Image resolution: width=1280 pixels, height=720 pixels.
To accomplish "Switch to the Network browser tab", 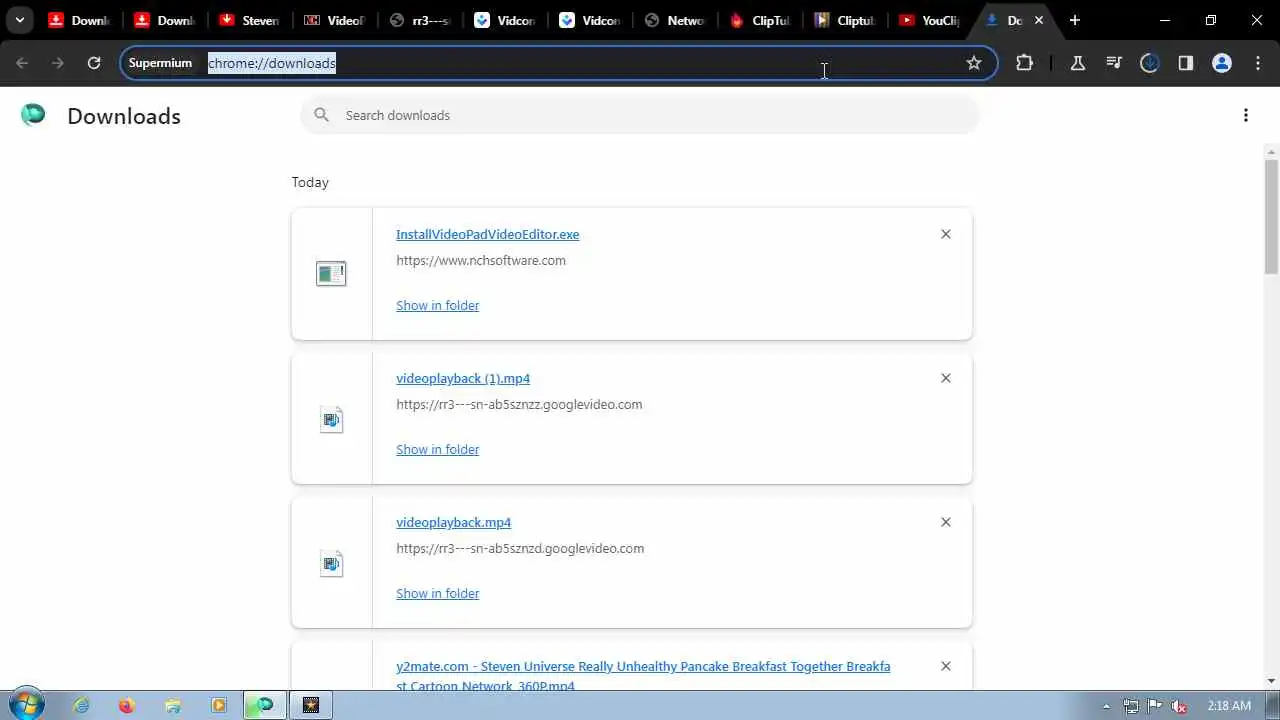I will 675,20.
